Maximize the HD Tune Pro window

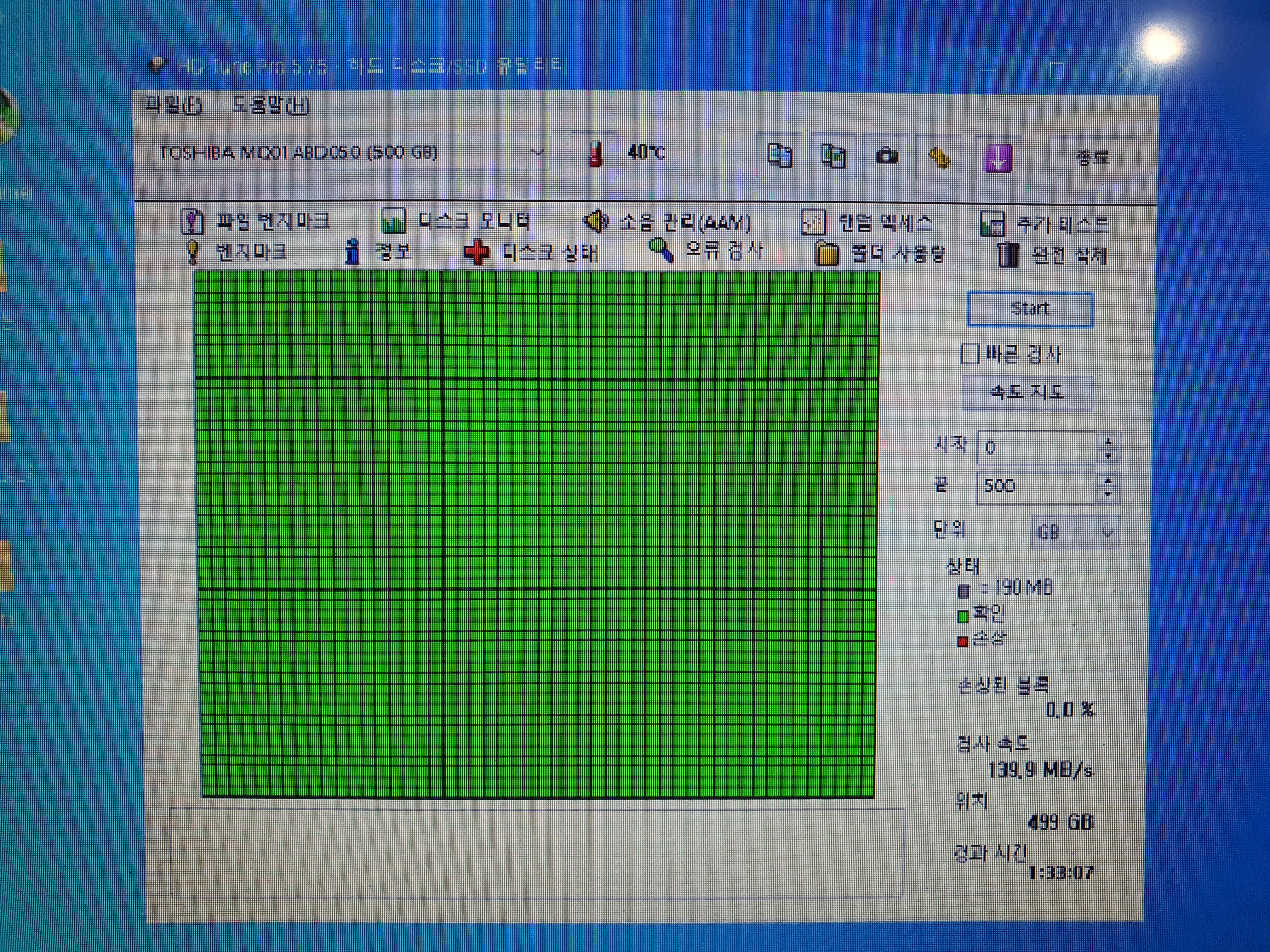(x=1056, y=71)
